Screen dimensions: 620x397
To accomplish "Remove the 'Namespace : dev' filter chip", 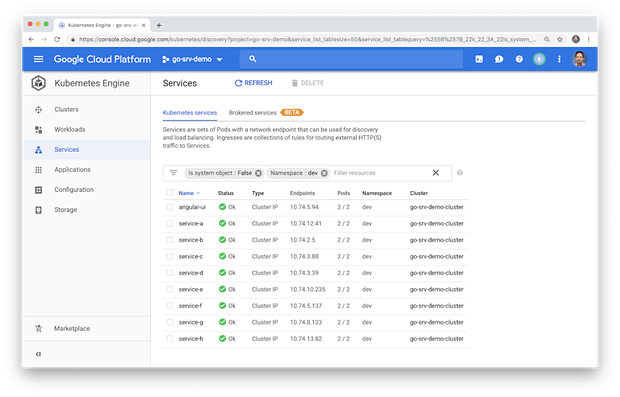I will pyautogui.click(x=324, y=173).
